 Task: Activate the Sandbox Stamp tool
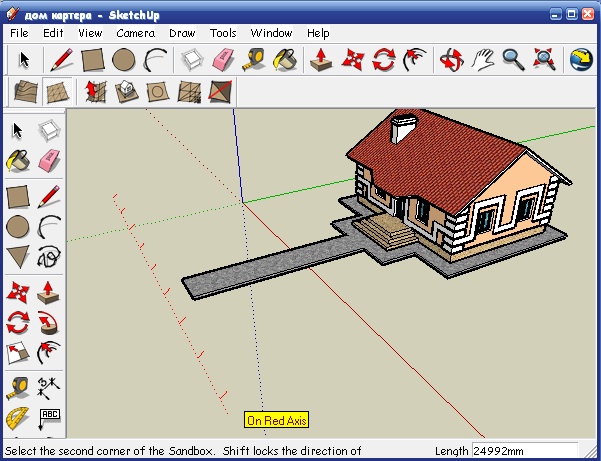(126, 92)
